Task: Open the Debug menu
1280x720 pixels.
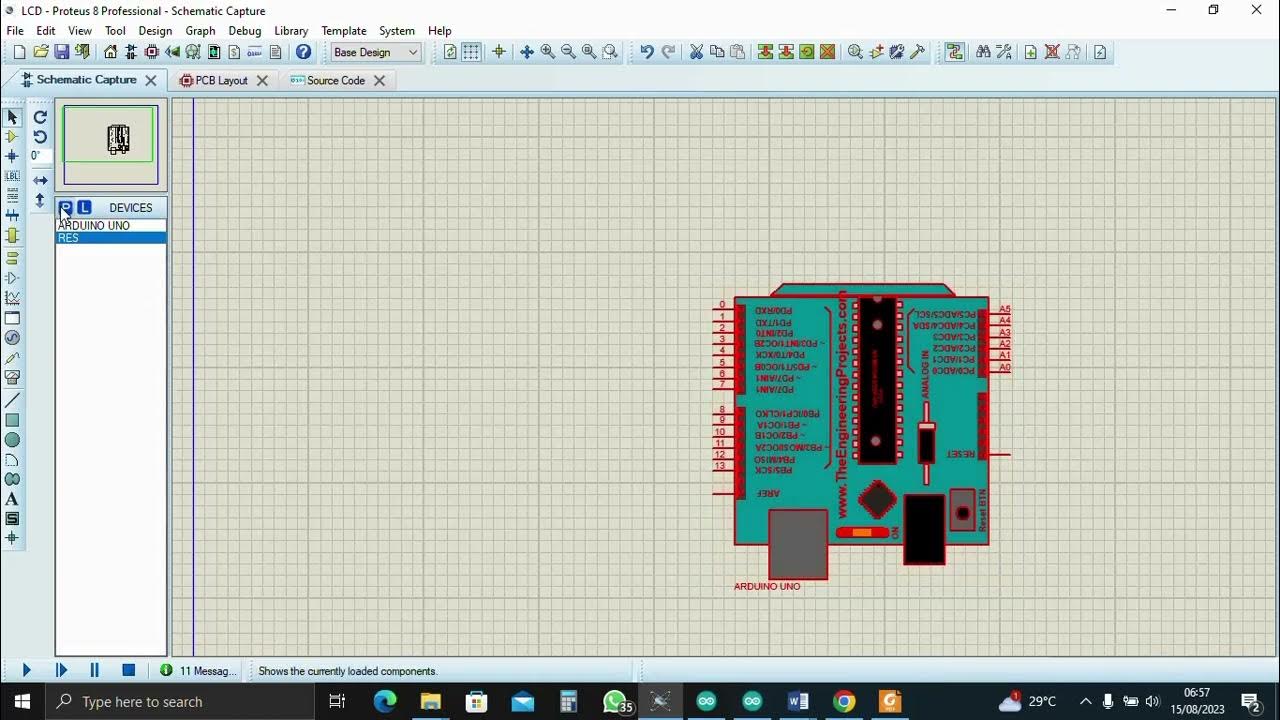Action: pos(245,31)
